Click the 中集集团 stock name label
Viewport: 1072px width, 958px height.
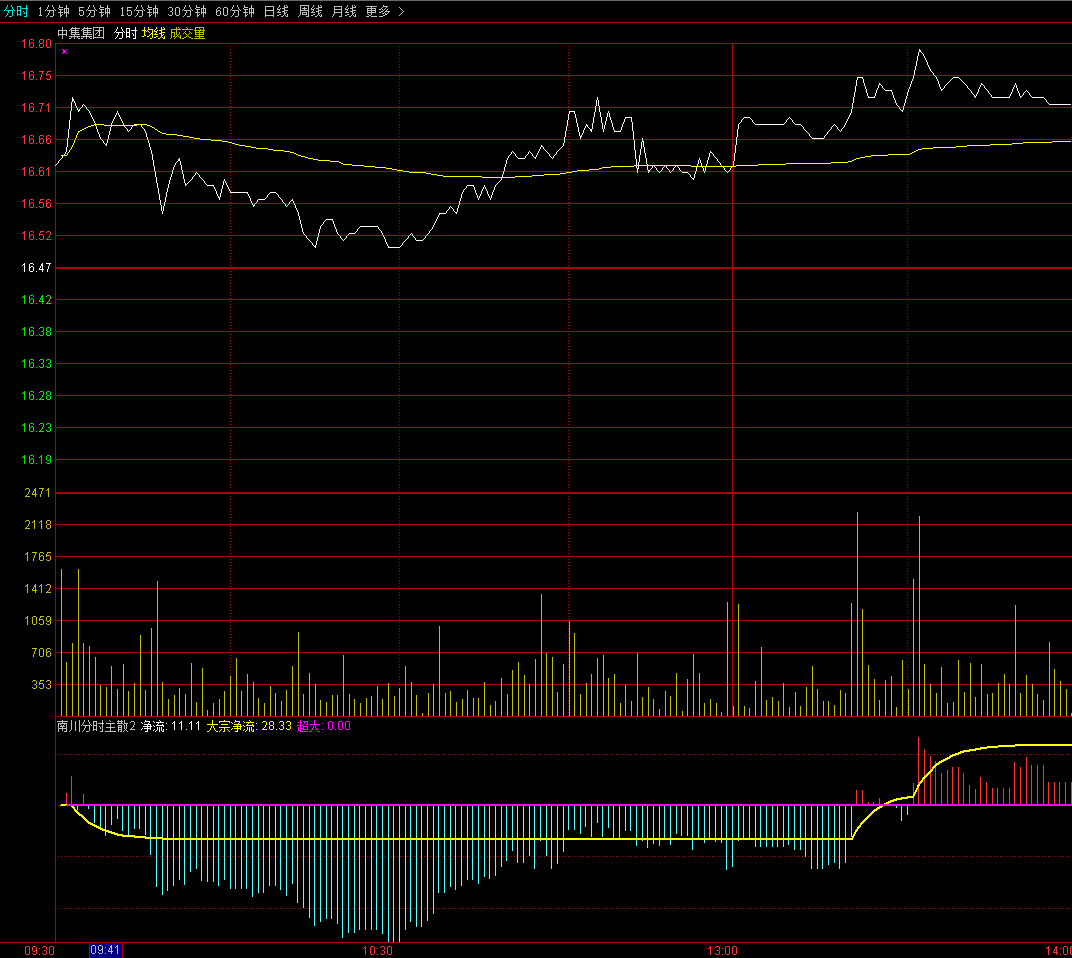(81, 34)
